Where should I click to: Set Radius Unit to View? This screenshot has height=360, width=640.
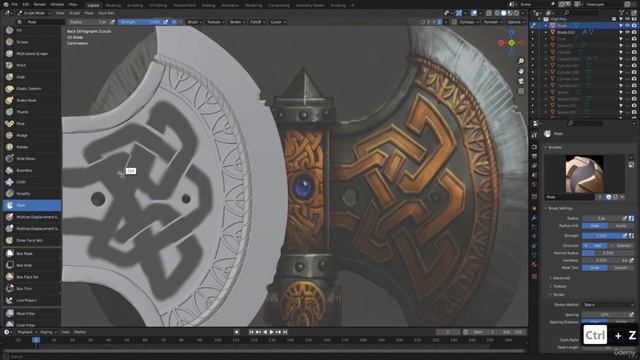(x=595, y=226)
